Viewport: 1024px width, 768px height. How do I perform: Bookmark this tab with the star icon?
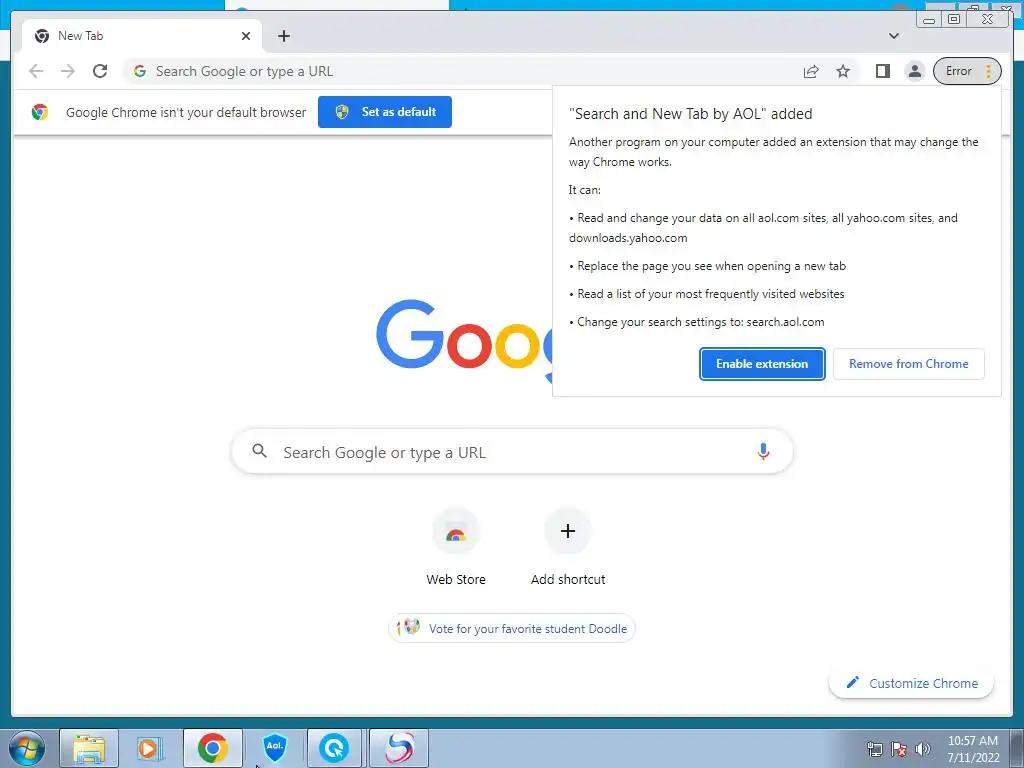843,71
